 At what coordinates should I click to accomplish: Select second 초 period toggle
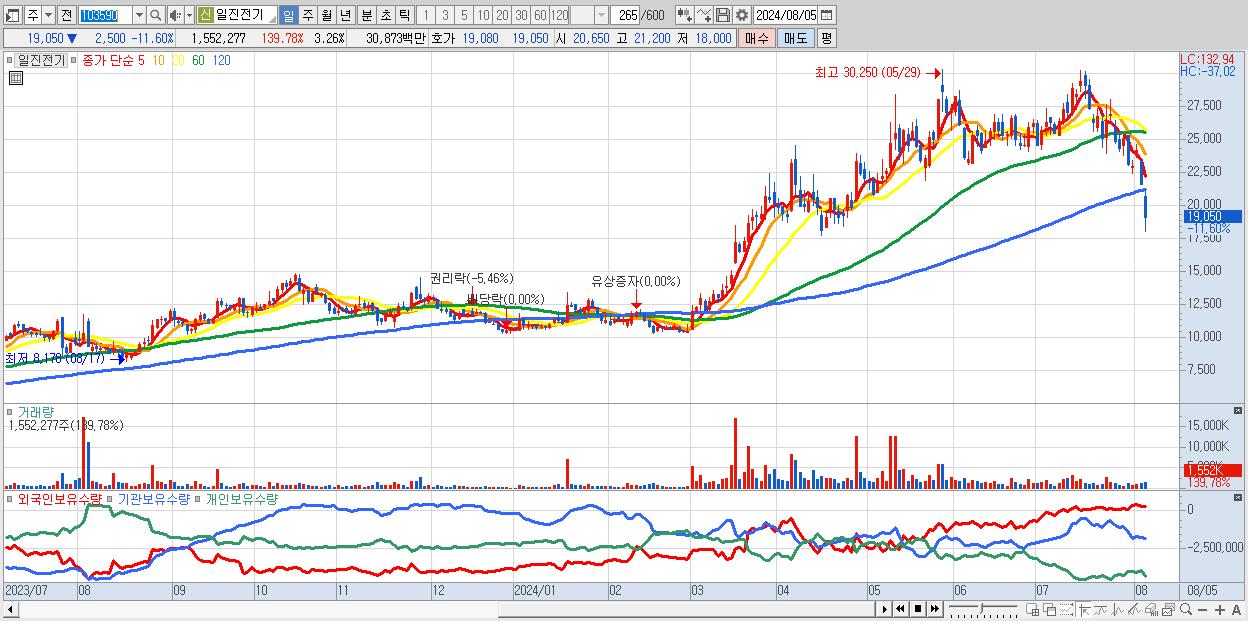coord(385,15)
